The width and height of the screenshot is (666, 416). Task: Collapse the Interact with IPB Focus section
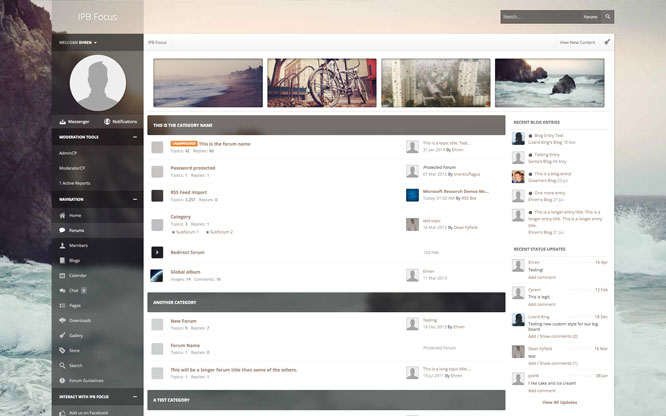(135, 397)
